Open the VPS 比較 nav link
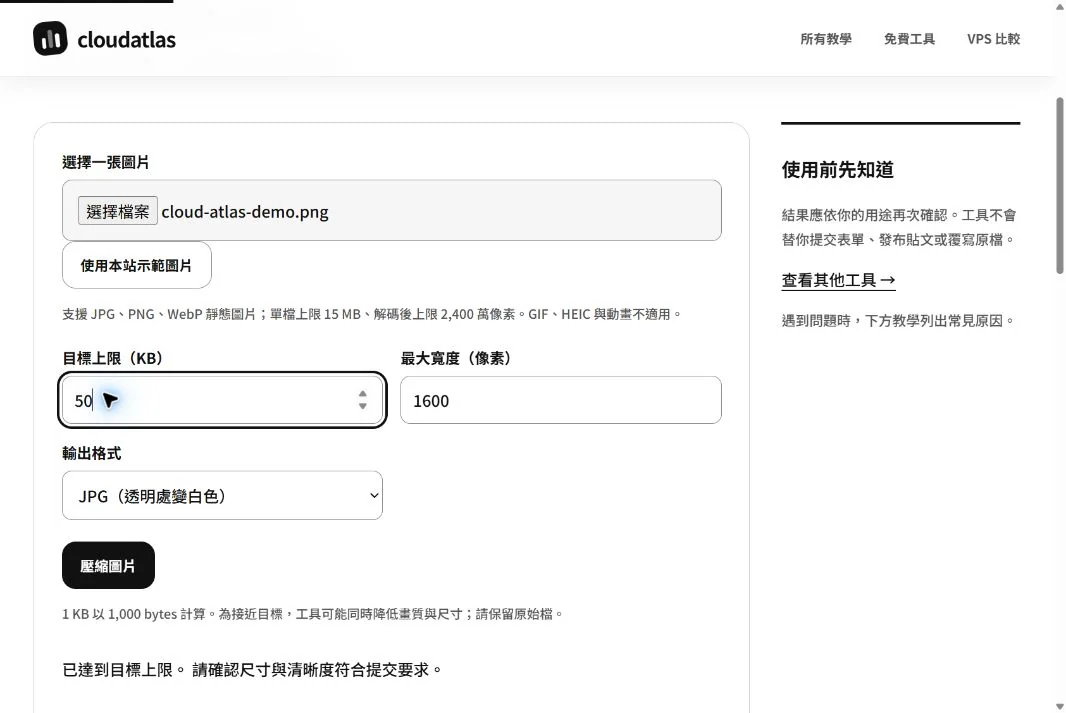The width and height of the screenshot is (1066, 713). click(x=993, y=39)
